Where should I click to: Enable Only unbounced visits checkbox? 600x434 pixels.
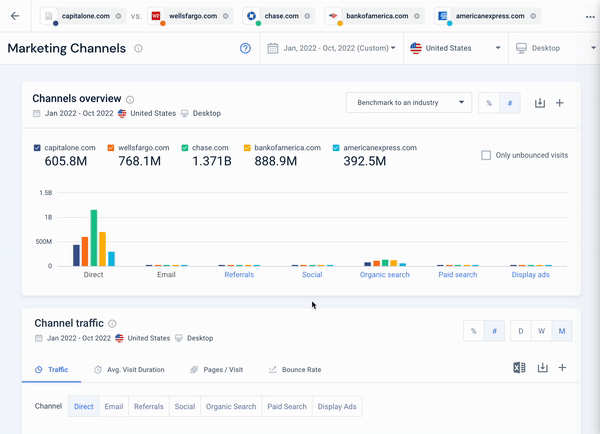[486, 155]
